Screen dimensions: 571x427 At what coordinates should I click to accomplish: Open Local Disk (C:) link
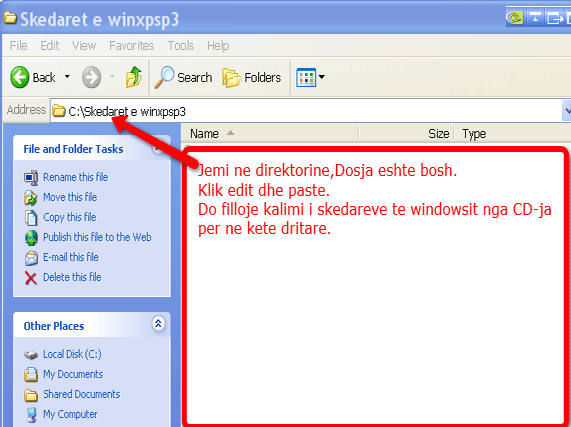(72, 354)
